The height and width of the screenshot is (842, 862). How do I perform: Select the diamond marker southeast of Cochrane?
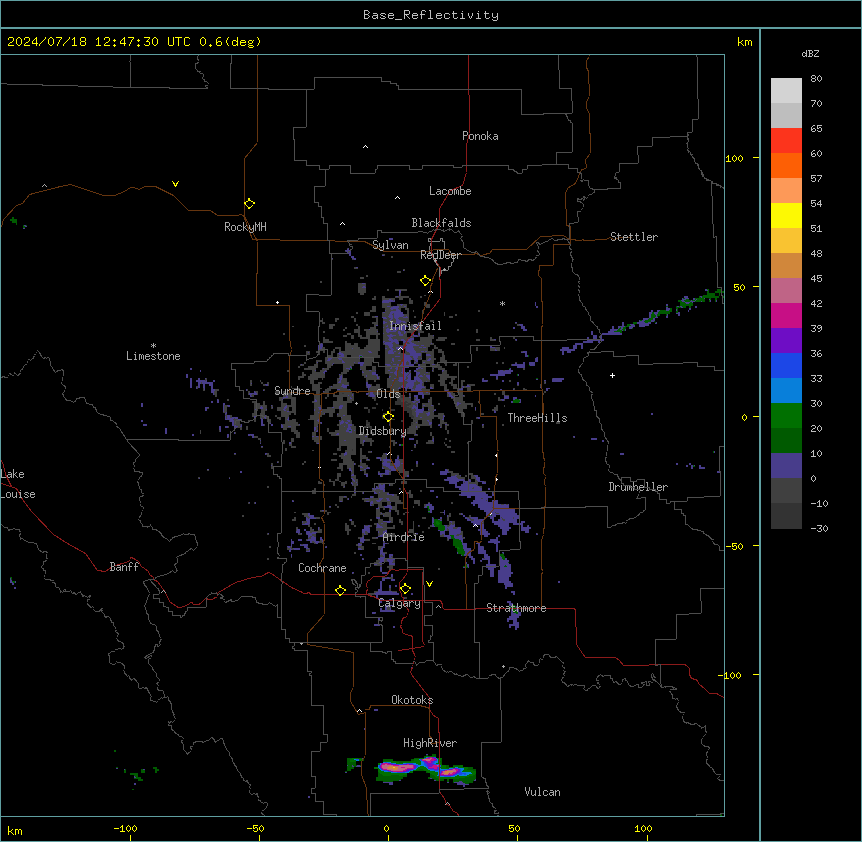(340, 590)
